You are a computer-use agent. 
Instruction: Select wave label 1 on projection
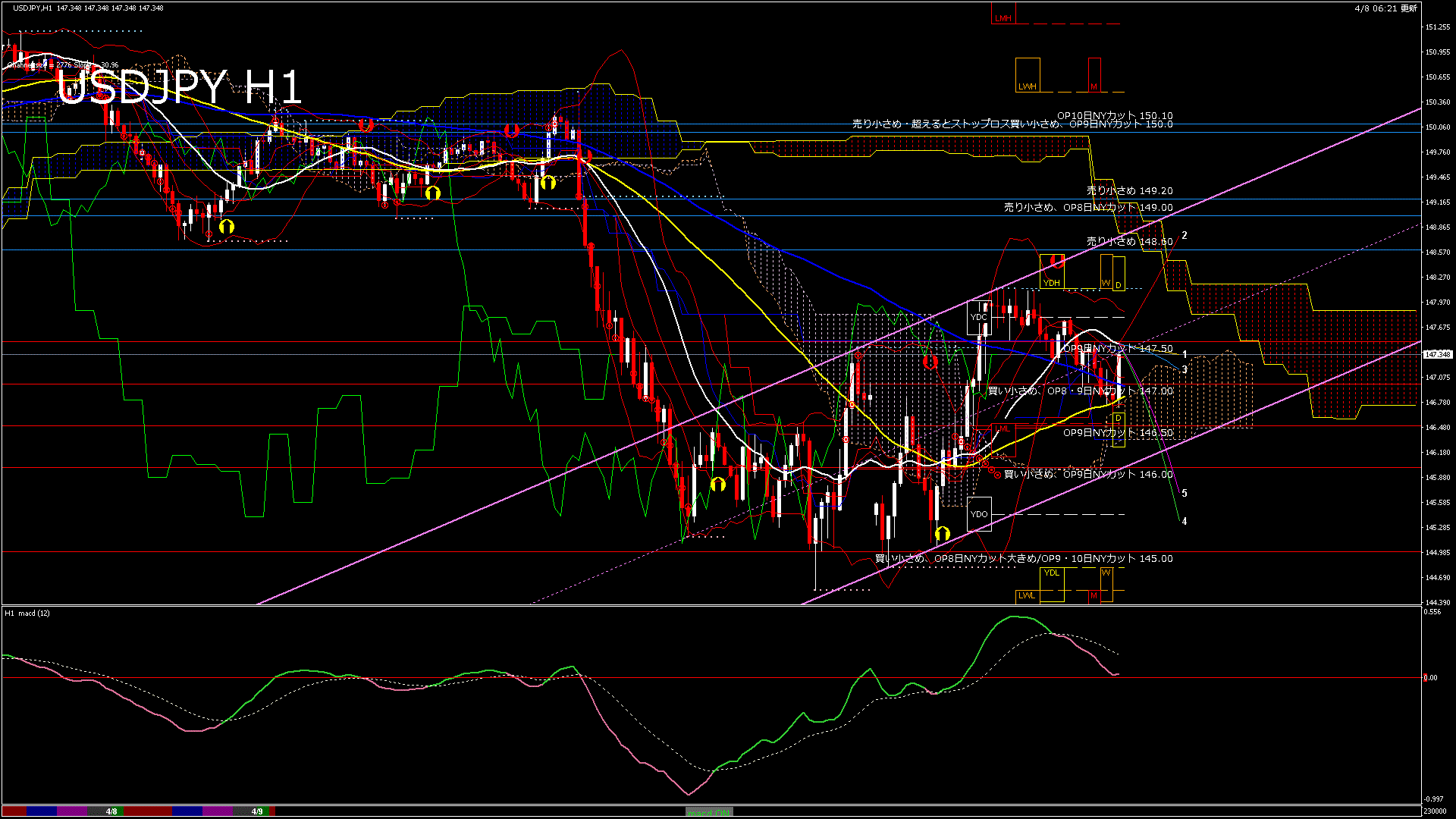pos(1185,355)
